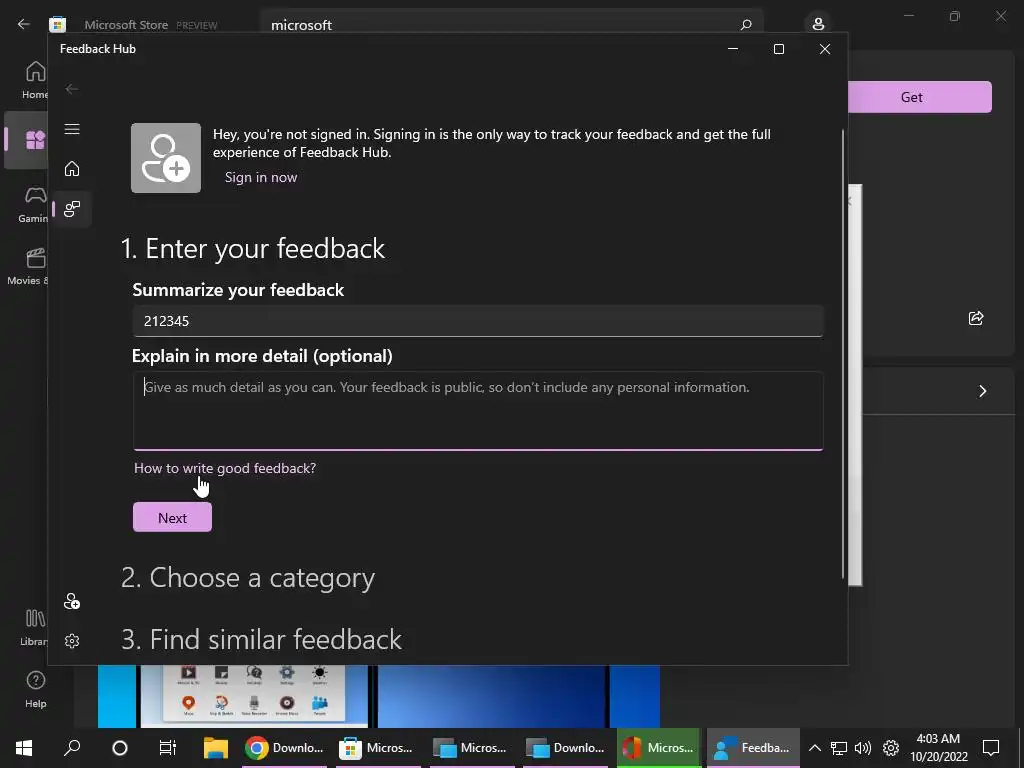This screenshot has height=768, width=1024.
Task: Click right chevron in Microsoft Store
Action: pos(982,391)
